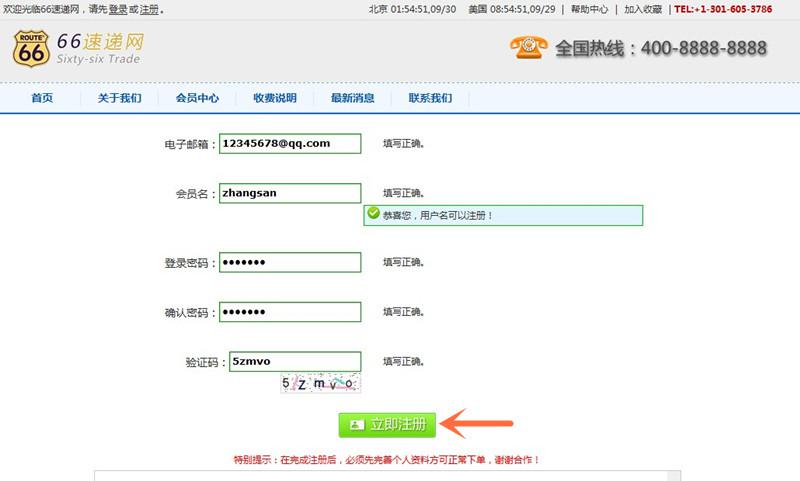Click the 确认密码 confirm password field
The image size is (800, 481).
(290, 312)
